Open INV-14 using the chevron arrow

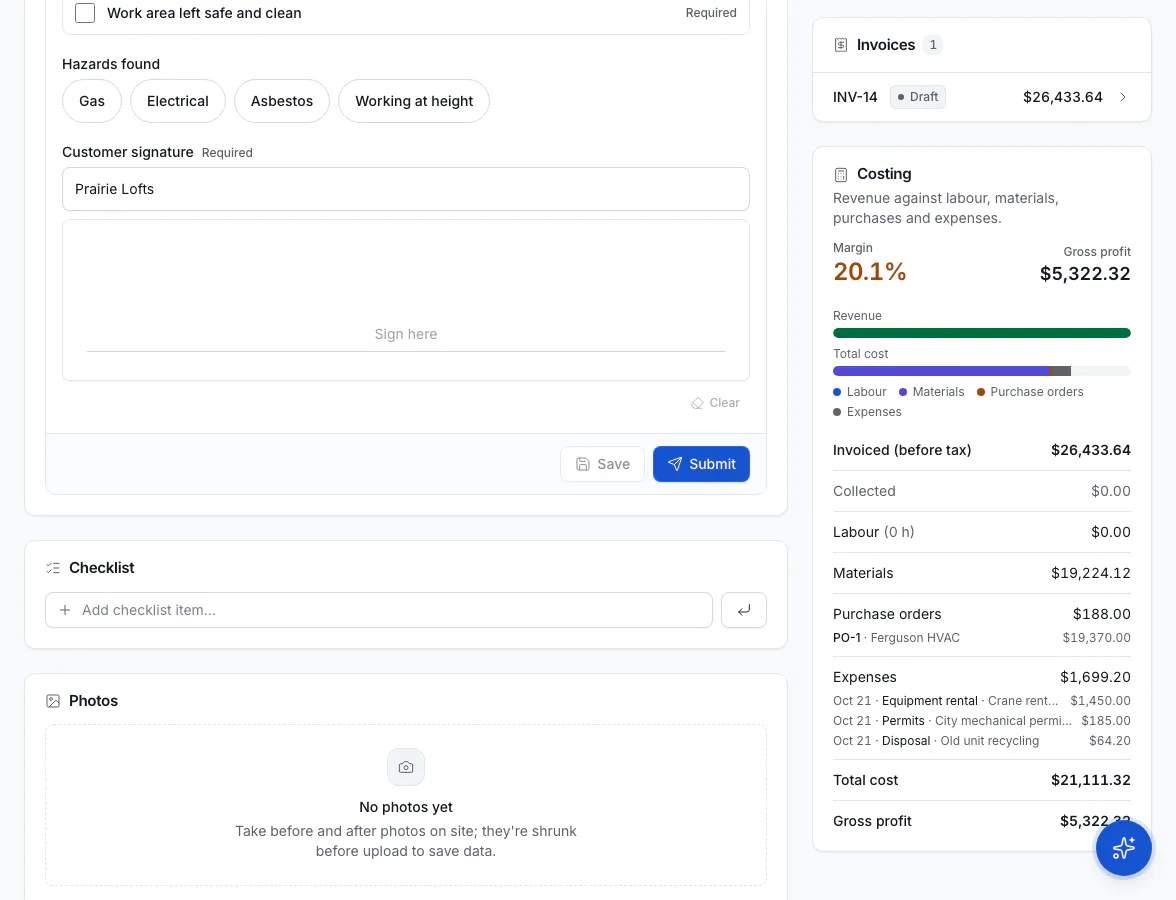click(1123, 97)
